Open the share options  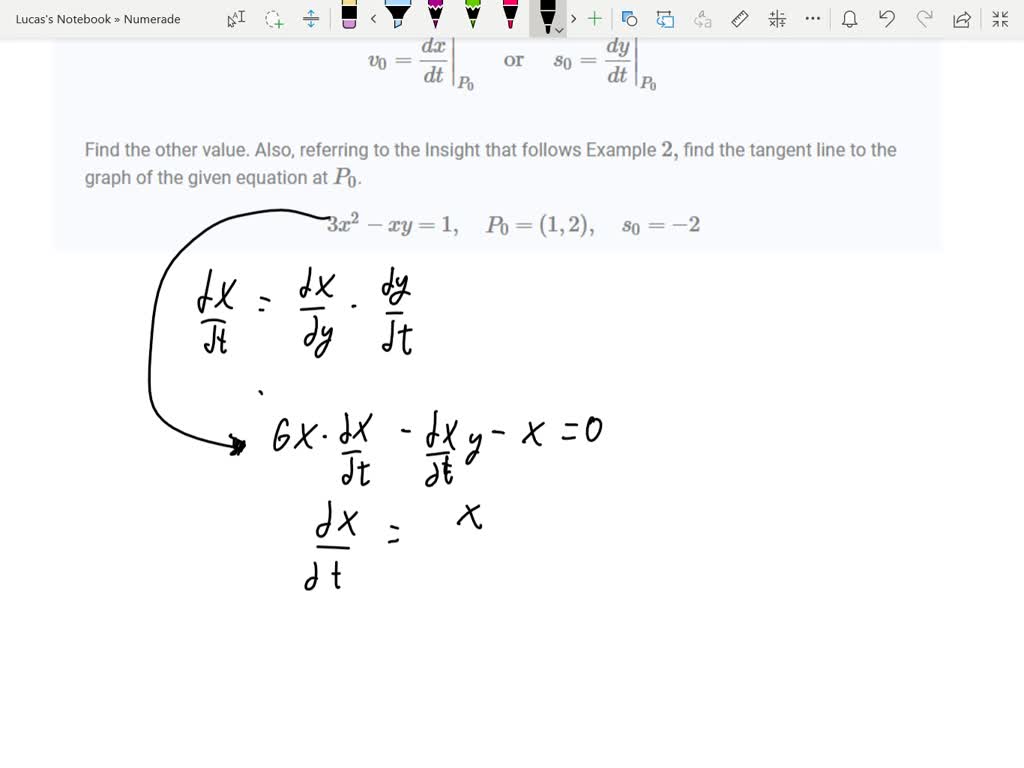pyautogui.click(x=960, y=18)
